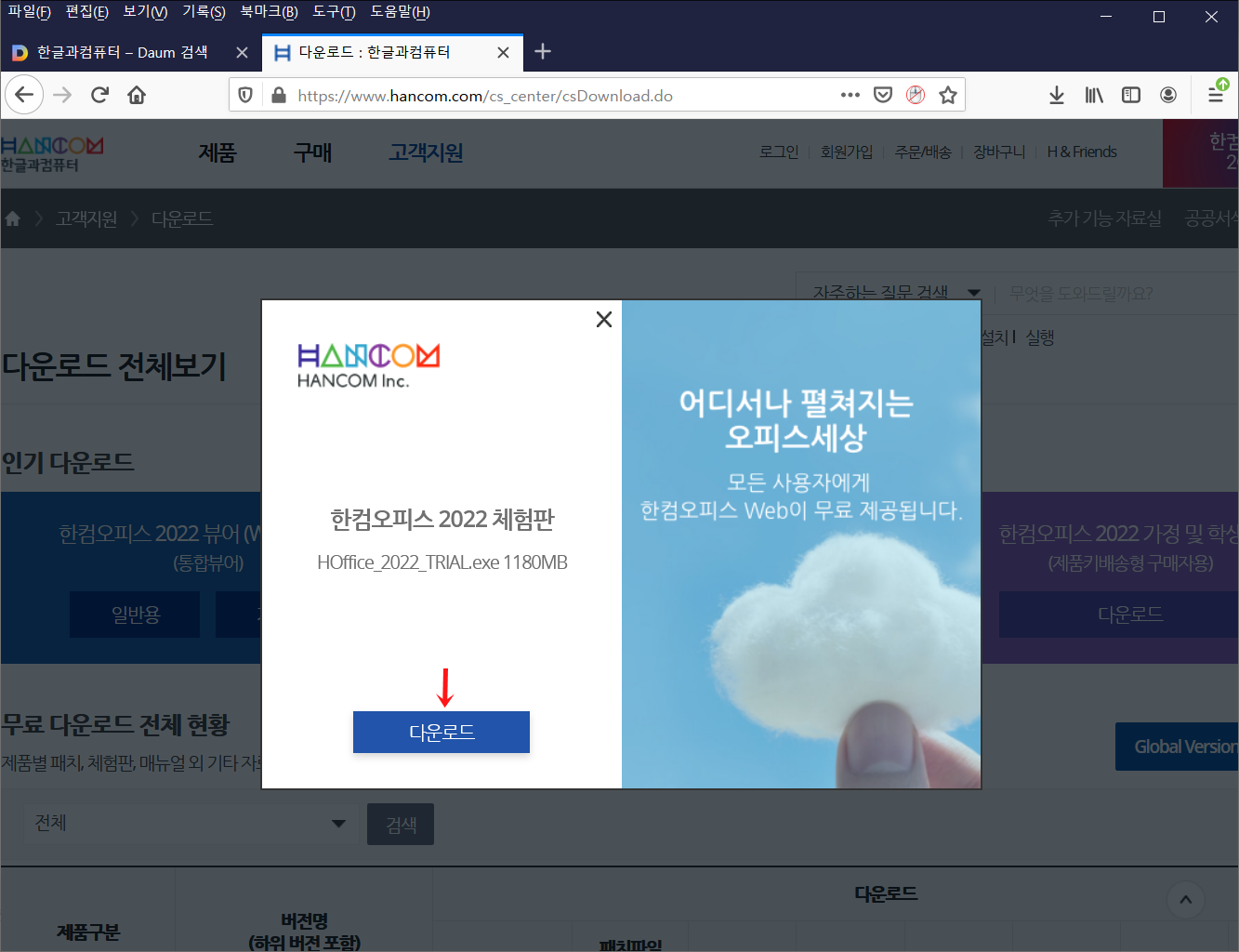1239x952 pixels.
Task: Bookmark this page with the star
Action: (948, 95)
